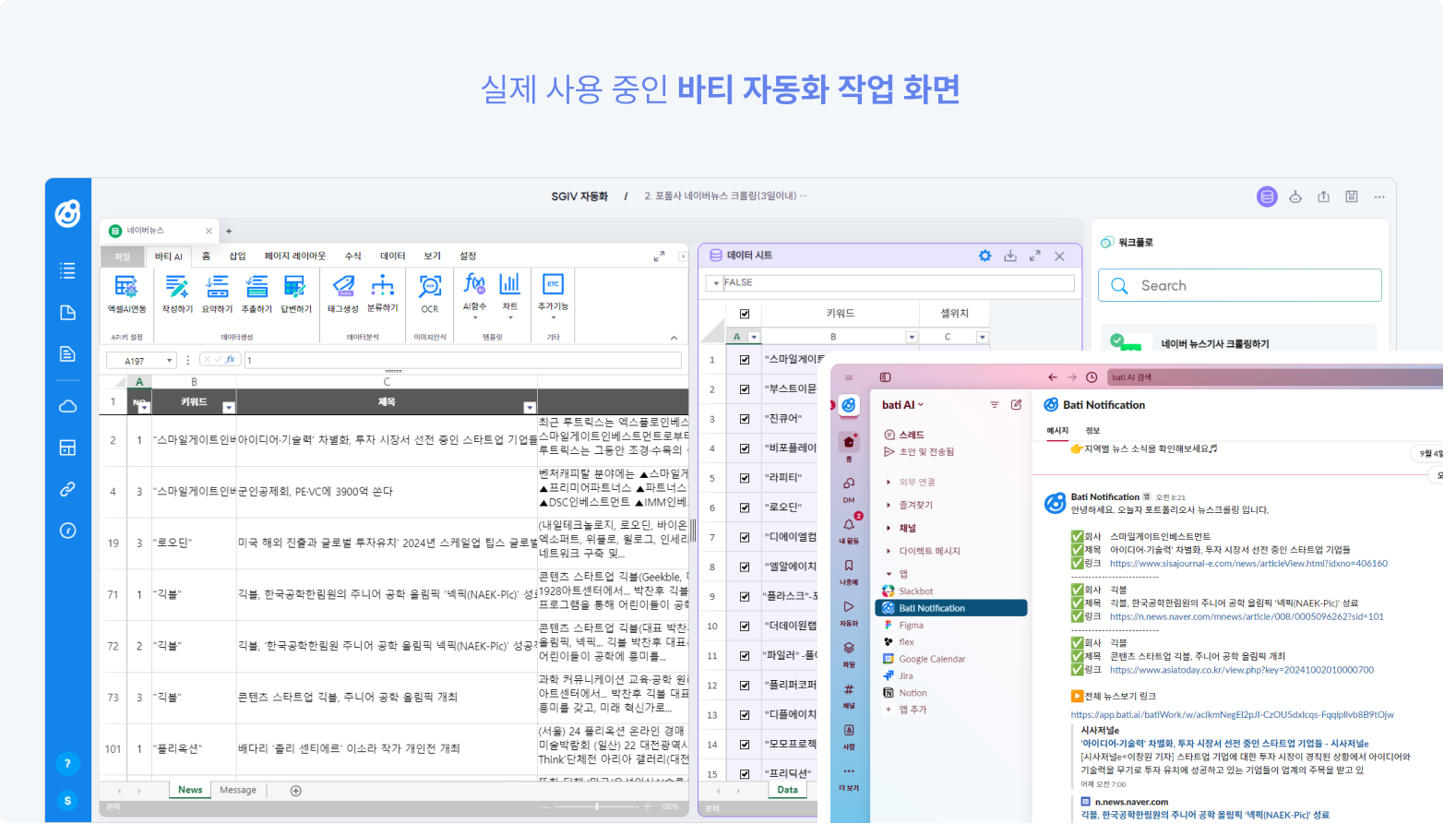Switch to the 삽입 ribbon tab
The image size is (1456, 836).
tap(237, 257)
